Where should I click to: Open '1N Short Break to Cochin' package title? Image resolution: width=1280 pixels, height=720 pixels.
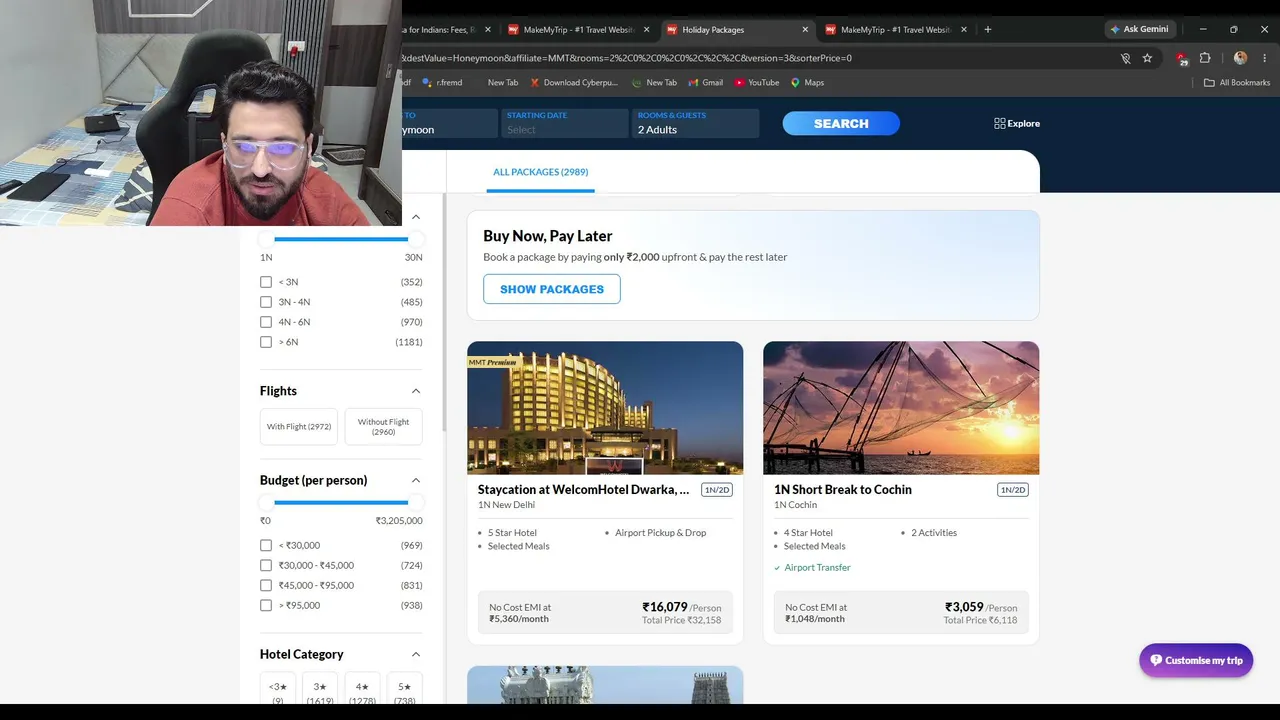click(843, 490)
